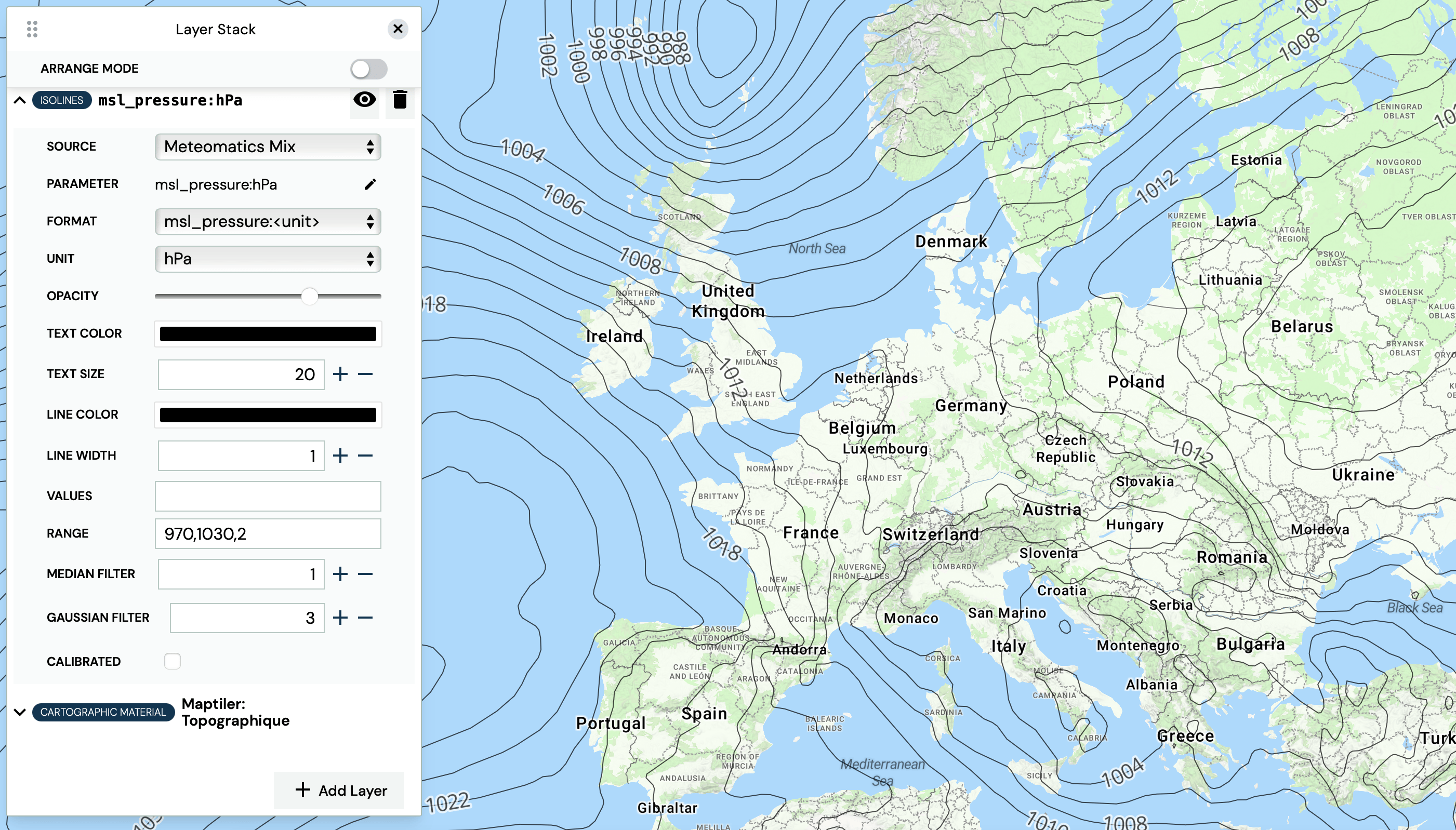
Task: Decrease Line Width with minus icon
Action: (x=365, y=456)
